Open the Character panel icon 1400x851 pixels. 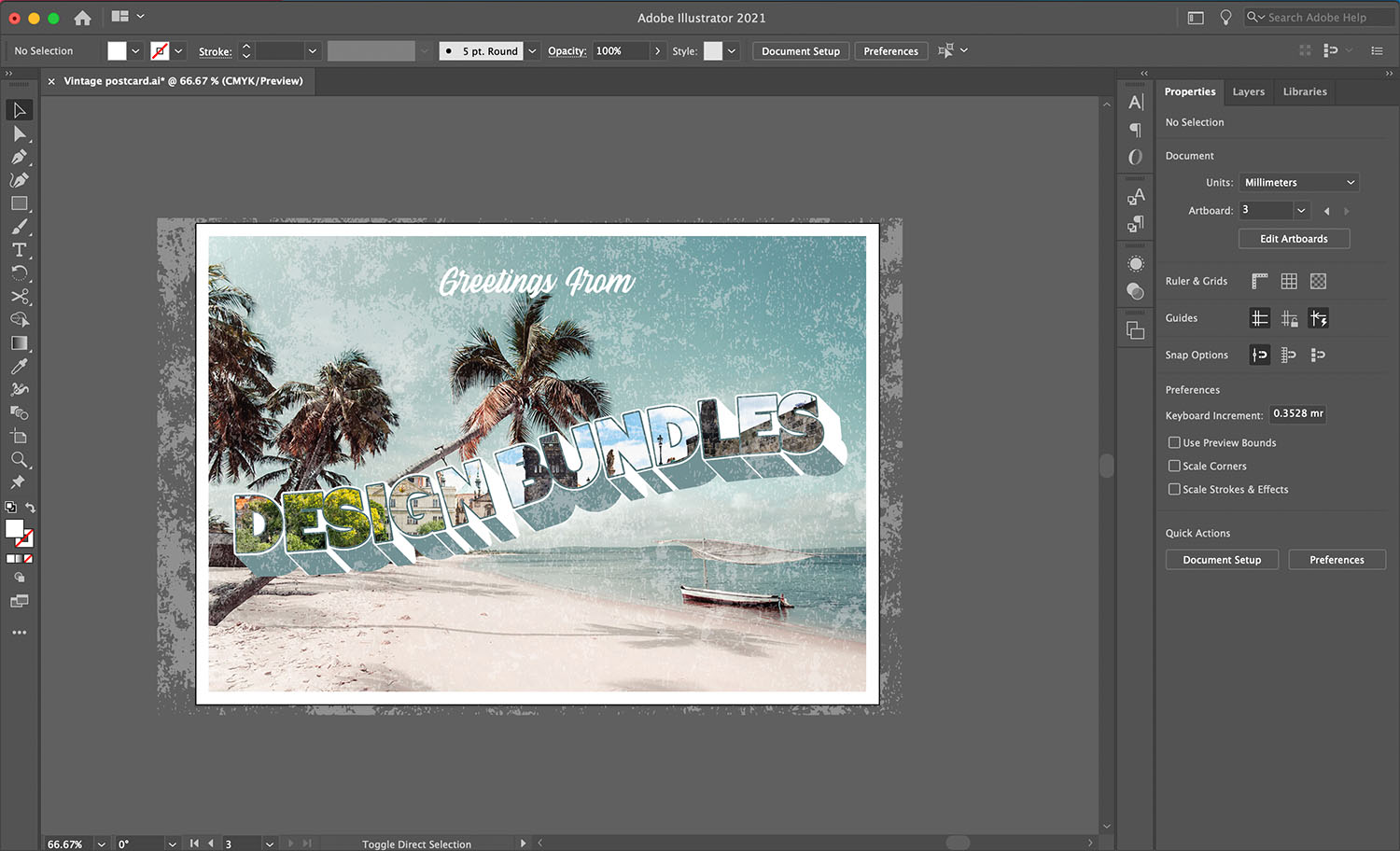click(x=1136, y=102)
